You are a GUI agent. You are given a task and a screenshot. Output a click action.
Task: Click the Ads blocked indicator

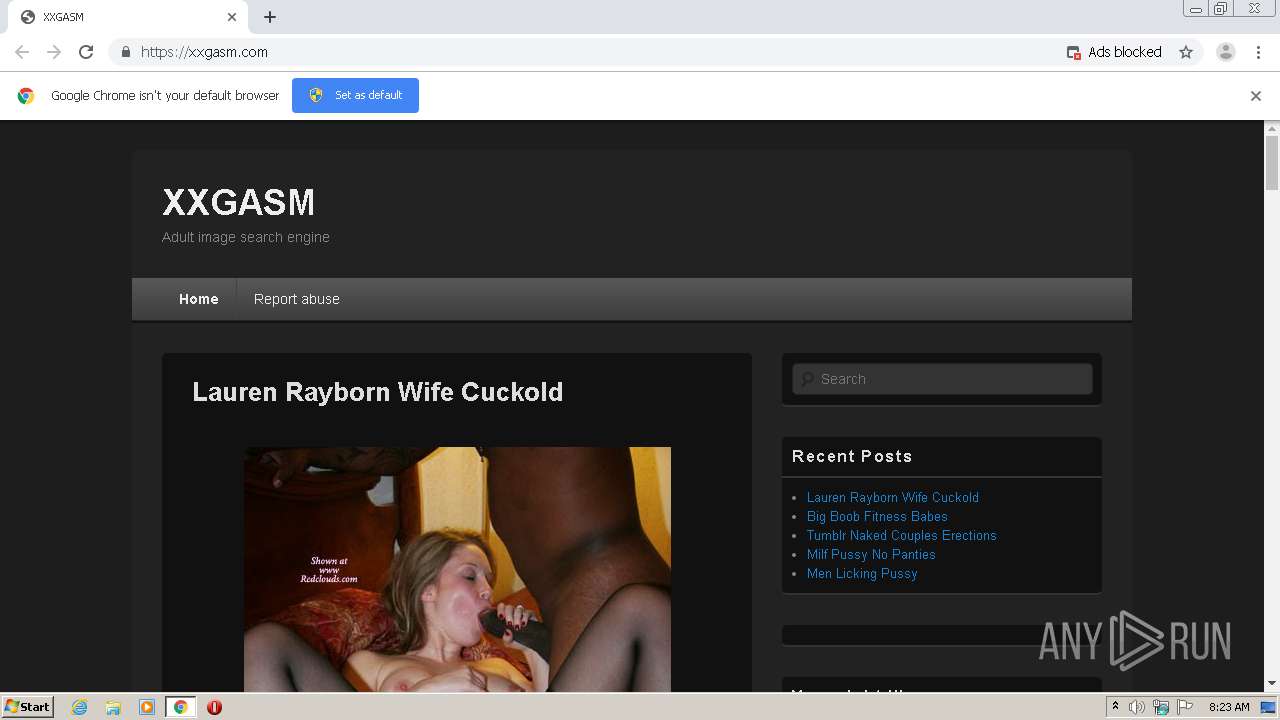(1114, 52)
